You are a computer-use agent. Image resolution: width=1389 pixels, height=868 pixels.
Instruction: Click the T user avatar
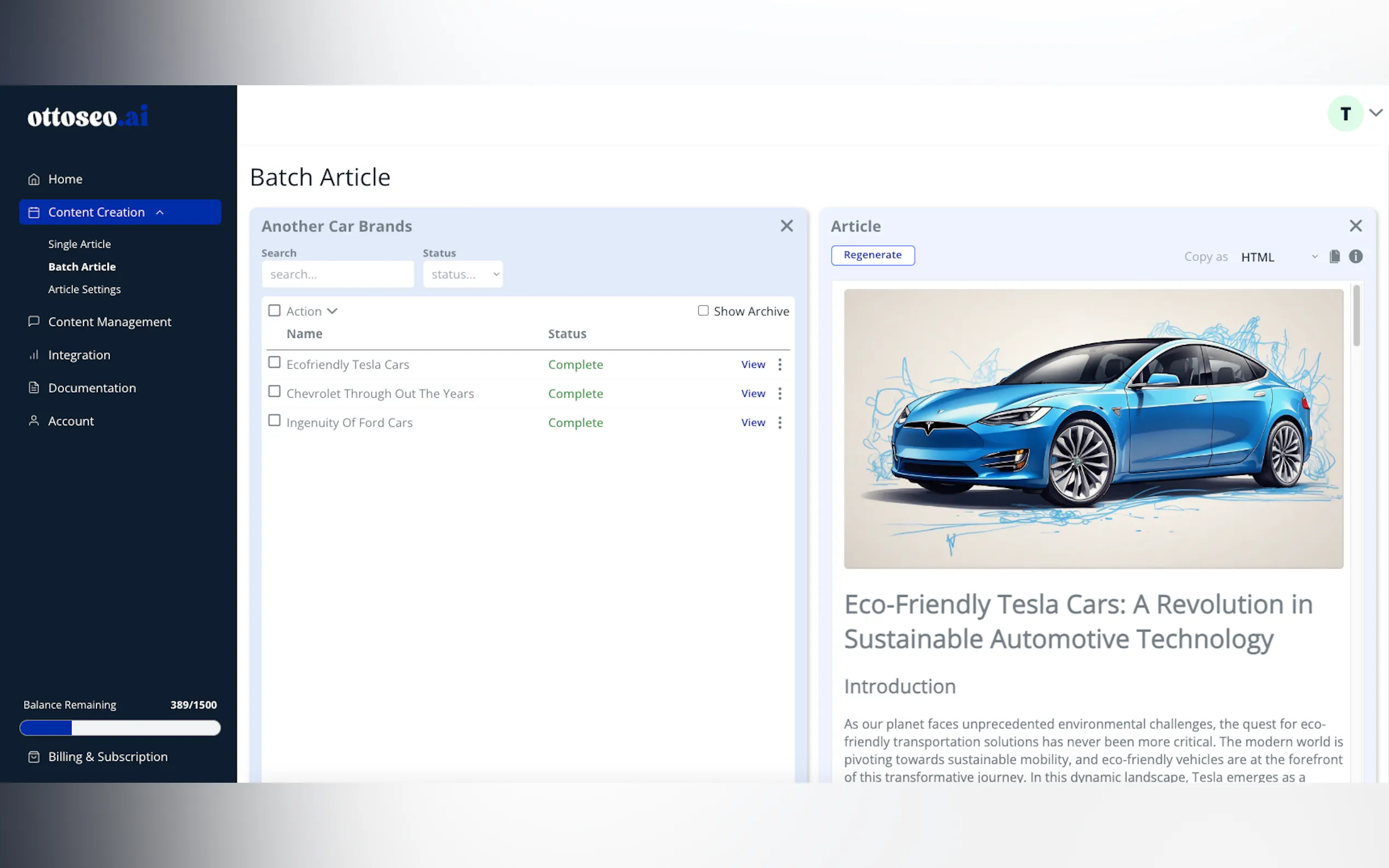(1345, 114)
